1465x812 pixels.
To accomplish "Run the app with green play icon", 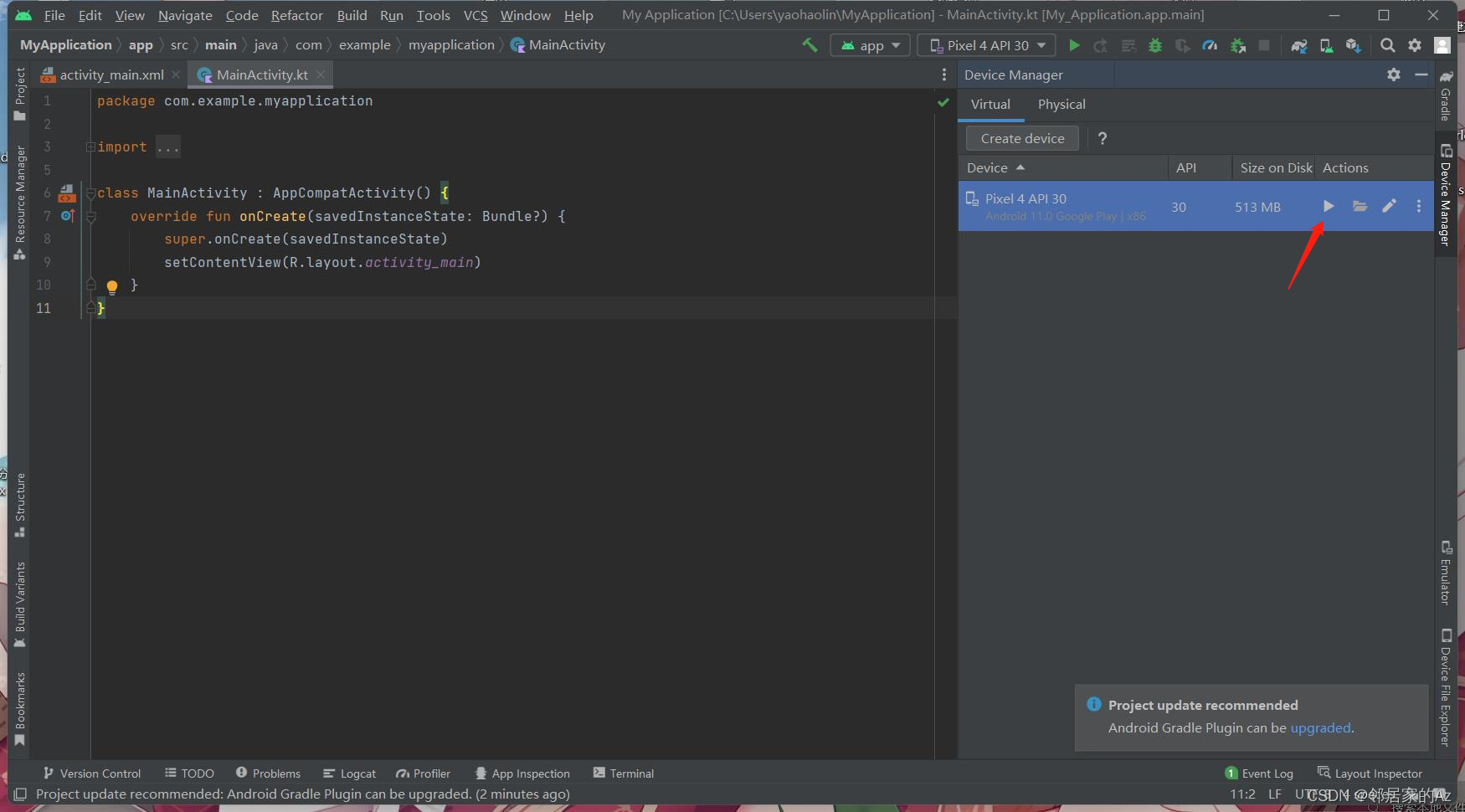I will [x=1075, y=45].
